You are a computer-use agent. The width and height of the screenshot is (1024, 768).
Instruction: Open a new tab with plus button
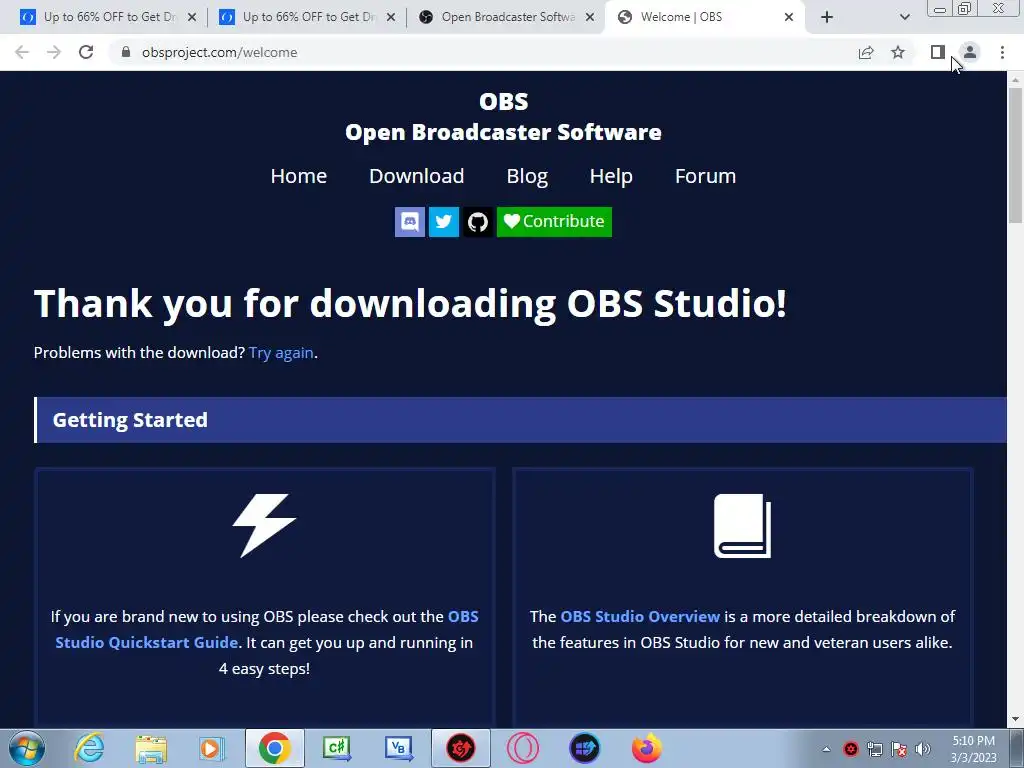827,17
